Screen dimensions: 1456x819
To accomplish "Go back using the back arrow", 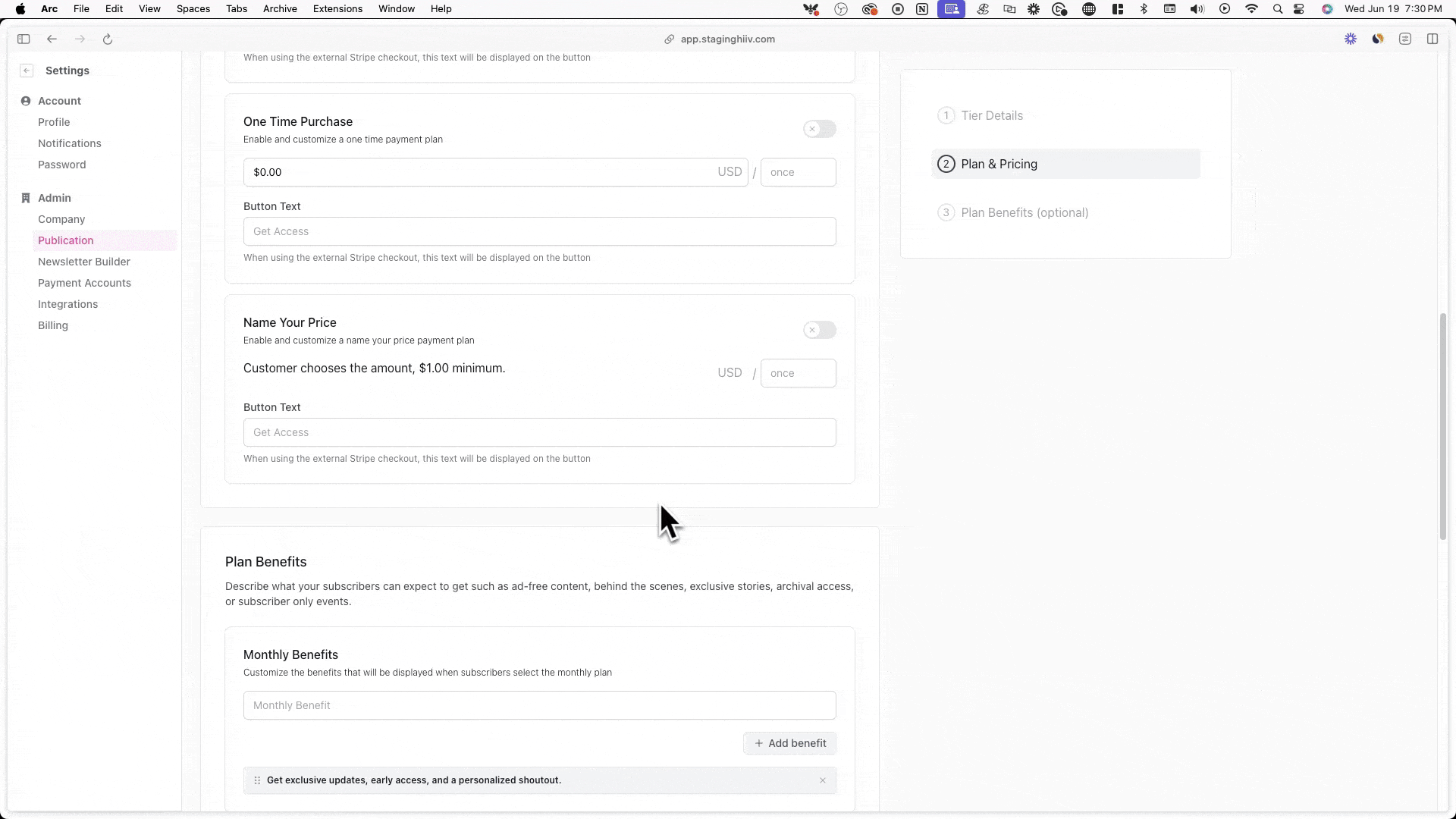I will (x=52, y=39).
